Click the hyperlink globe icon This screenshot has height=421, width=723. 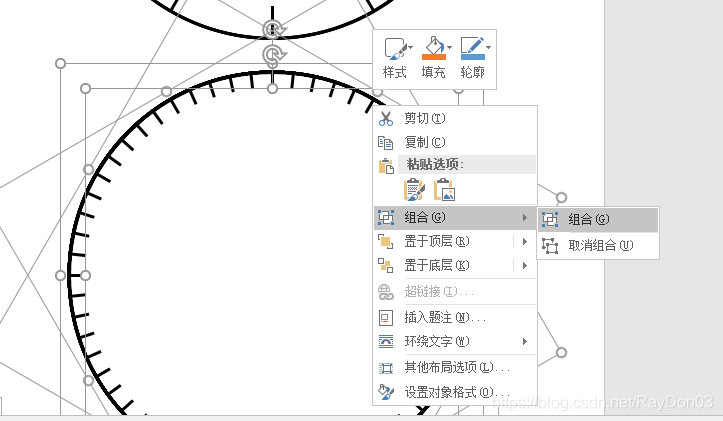(x=385, y=292)
